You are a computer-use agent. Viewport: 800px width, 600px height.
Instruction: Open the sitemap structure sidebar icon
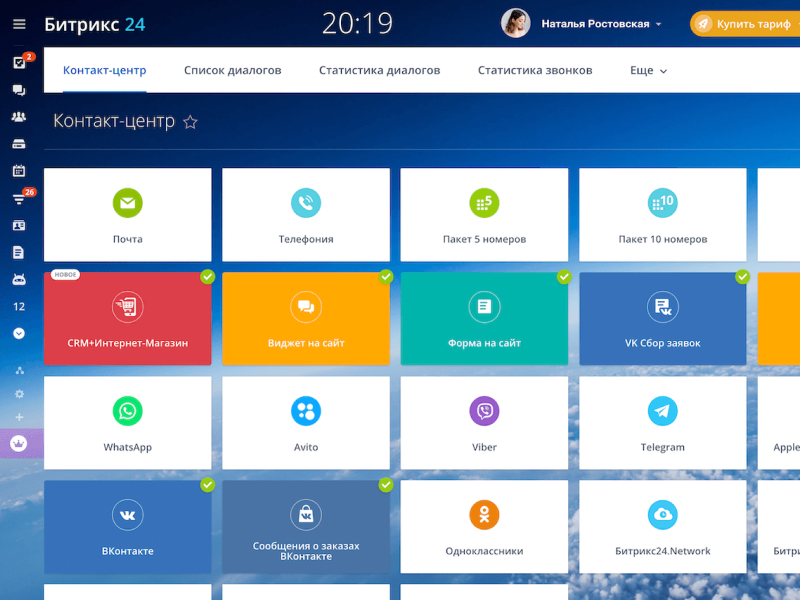click(19, 370)
